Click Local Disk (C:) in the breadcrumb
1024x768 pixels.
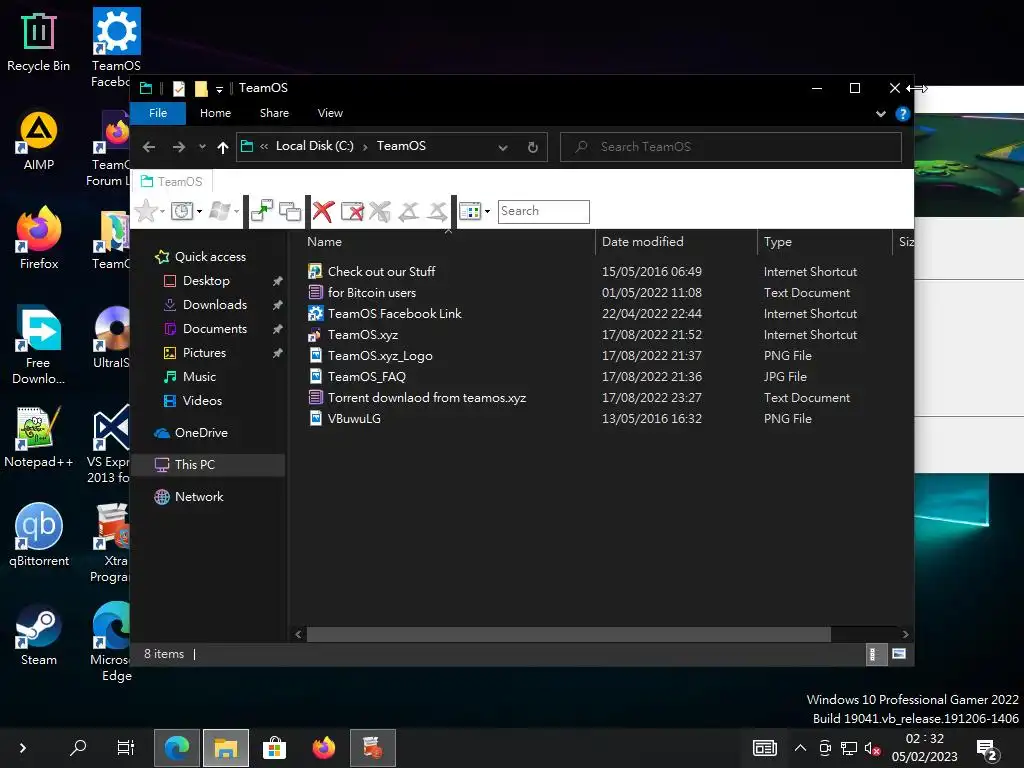click(315, 146)
